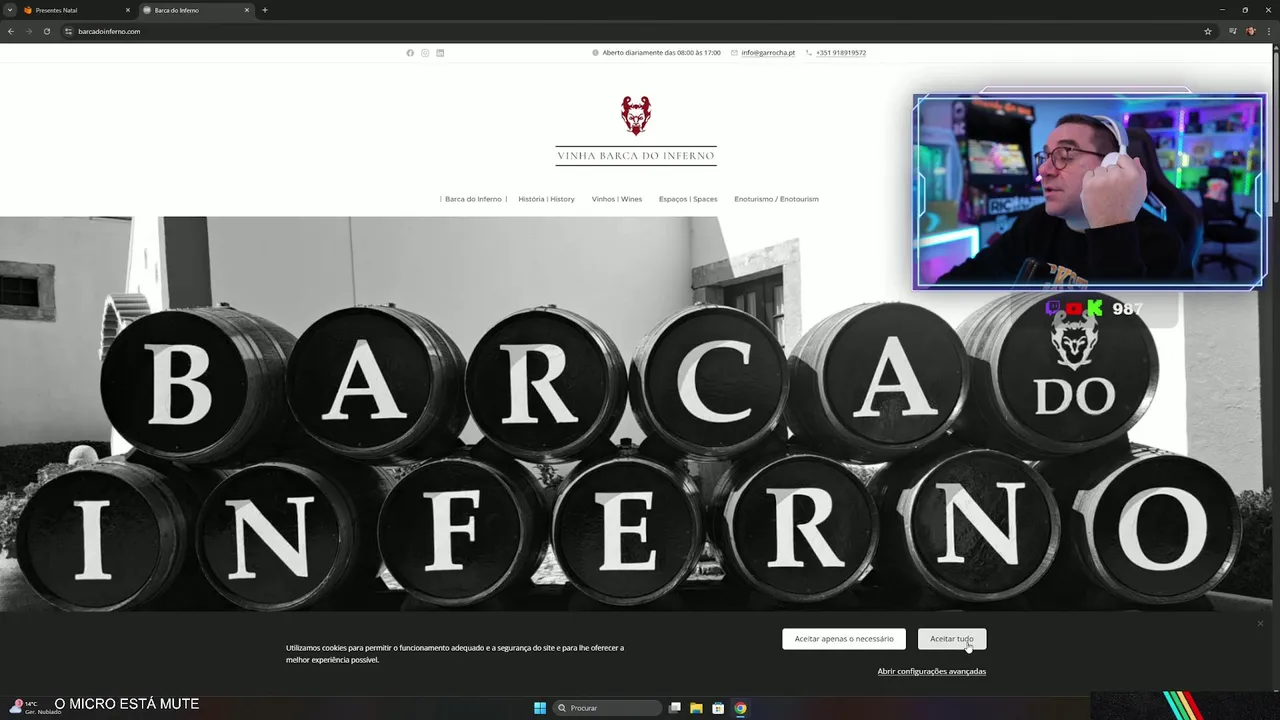Open the Windows Start menu
1280x720 pixels.
pyautogui.click(x=540, y=708)
